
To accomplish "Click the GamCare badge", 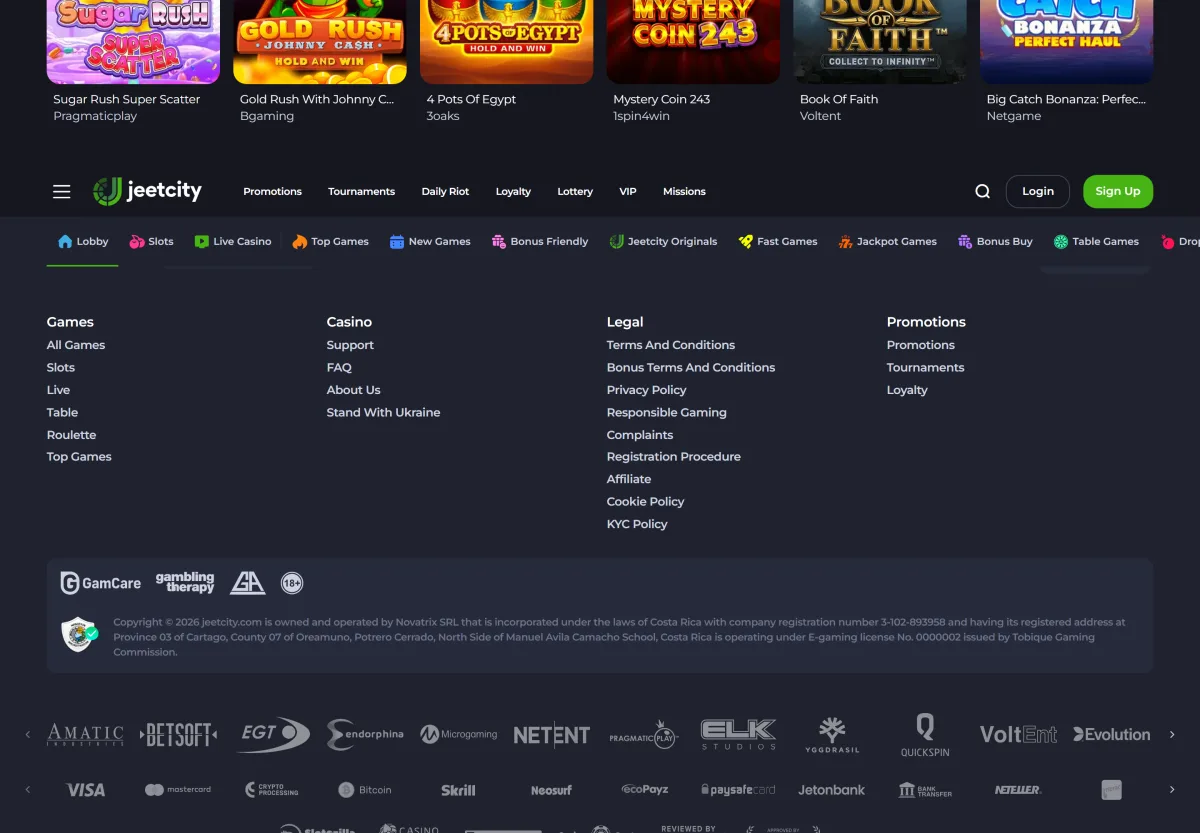I will pyautogui.click(x=101, y=583).
